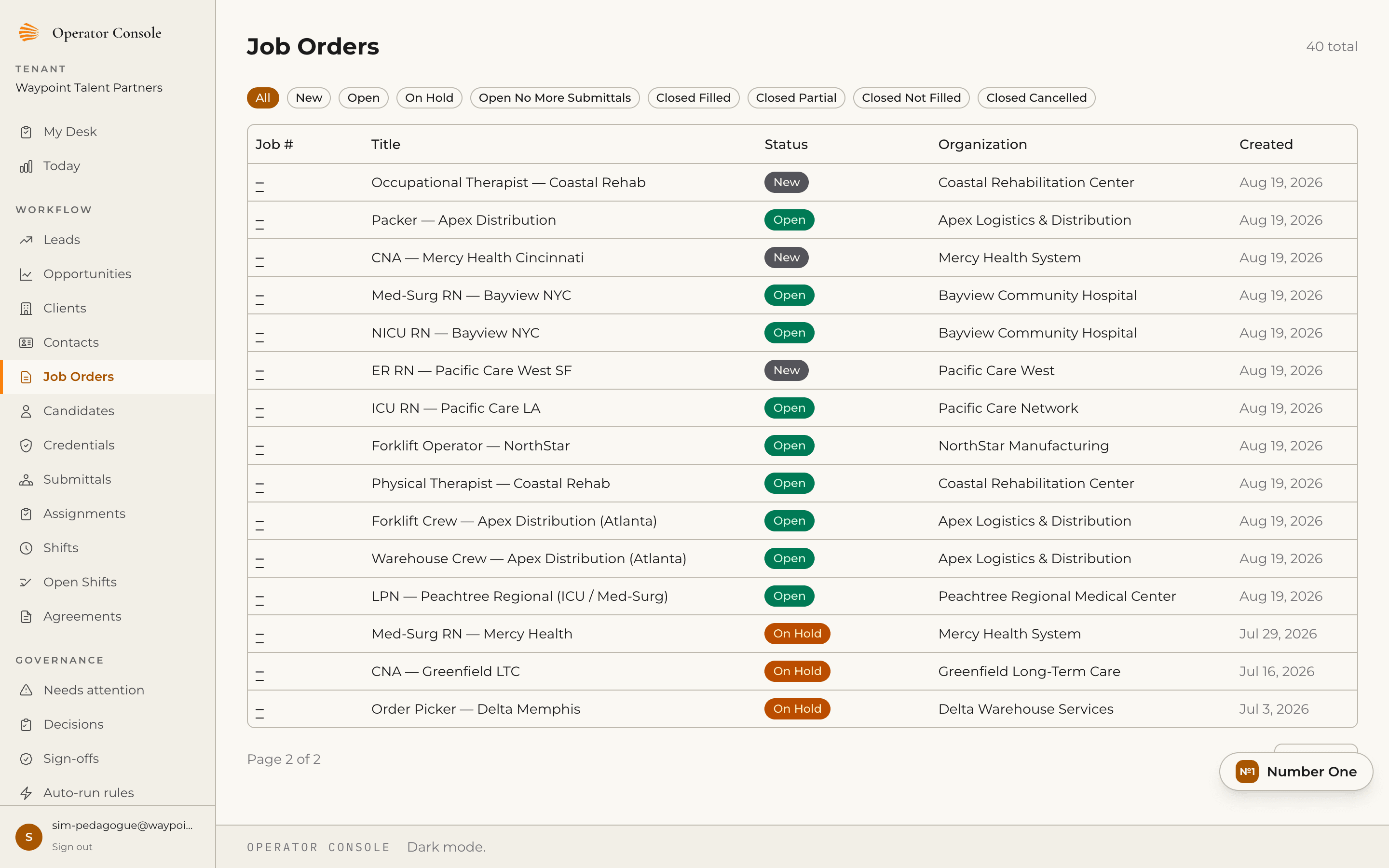The height and width of the screenshot is (868, 1389).
Task: Click the Assignments clipboard icon
Action: point(26,514)
